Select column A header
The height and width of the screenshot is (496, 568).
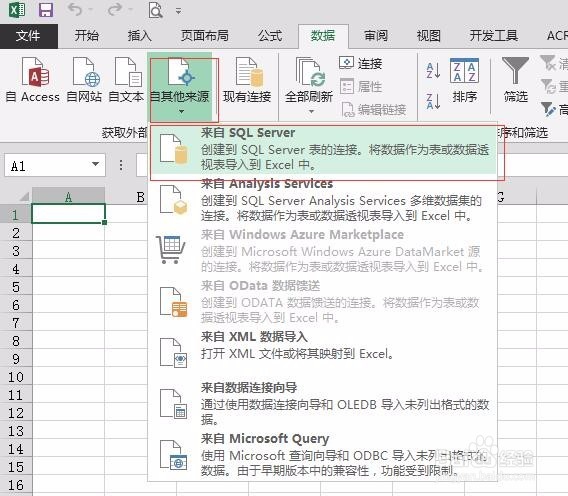click(68, 197)
